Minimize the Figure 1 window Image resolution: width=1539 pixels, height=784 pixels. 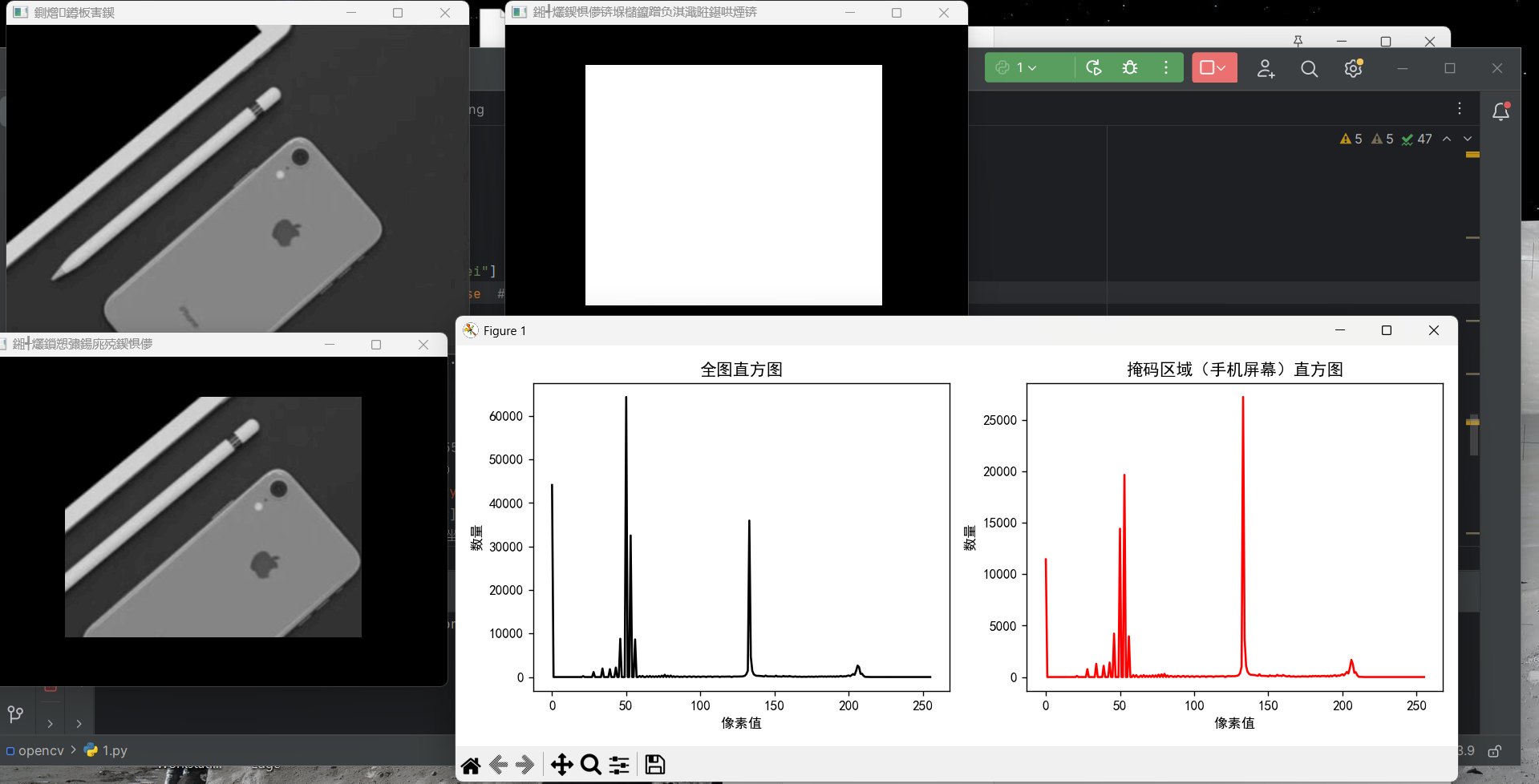[x=1339, y=330]
